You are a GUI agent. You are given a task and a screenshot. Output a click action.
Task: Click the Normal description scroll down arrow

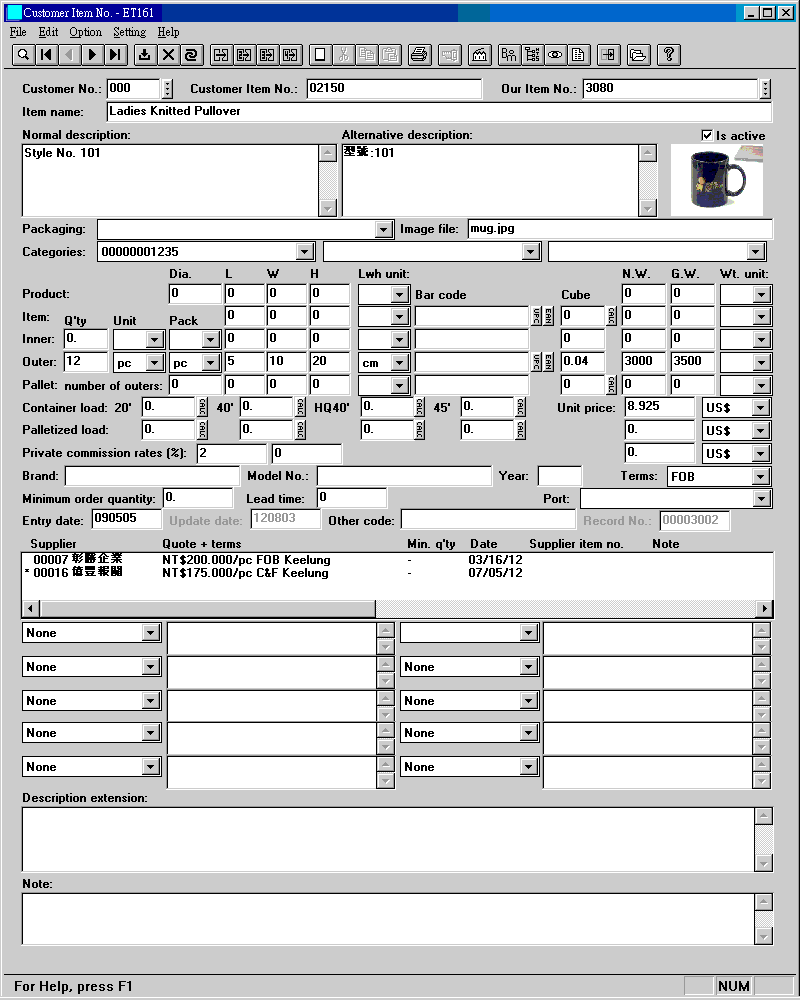pyautogui.click(x=327, y=208)
